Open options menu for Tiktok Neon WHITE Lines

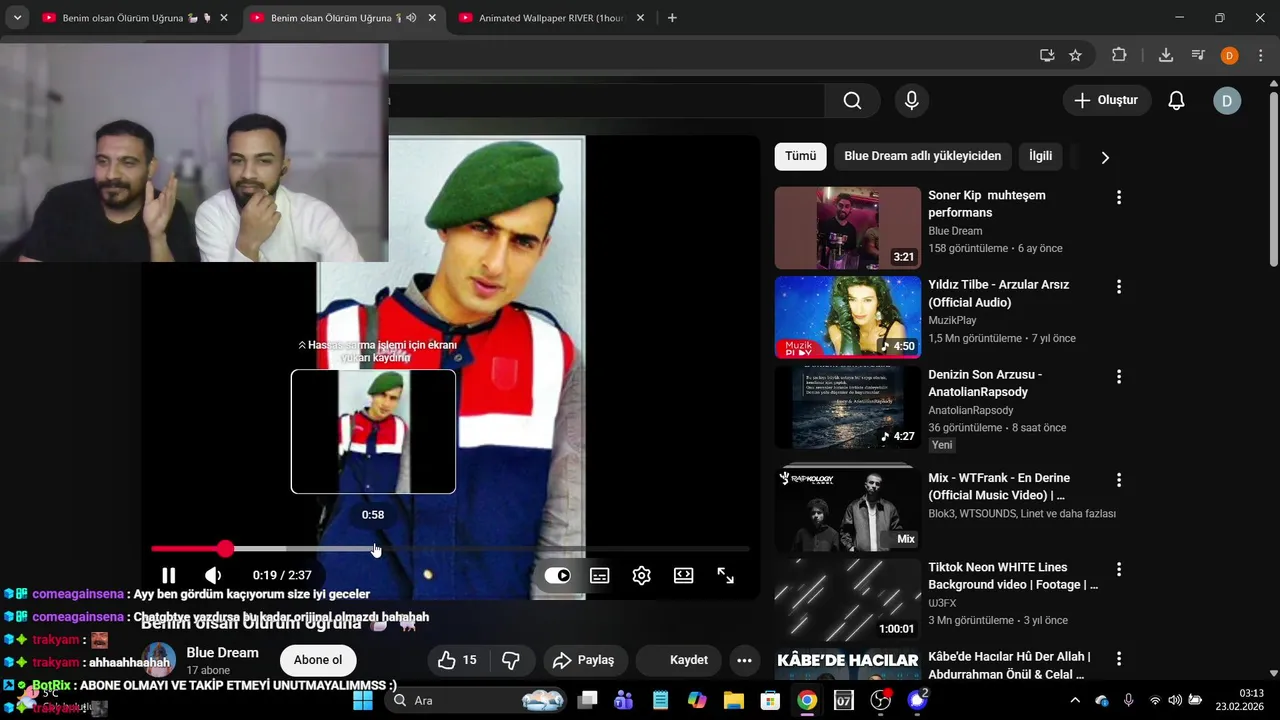1119,569
